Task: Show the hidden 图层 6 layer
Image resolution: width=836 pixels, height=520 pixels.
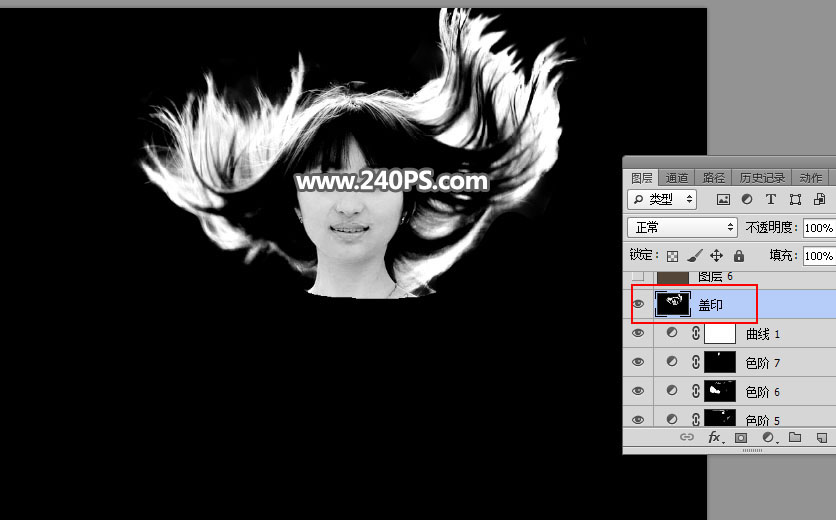Action: tap(638, 277)
